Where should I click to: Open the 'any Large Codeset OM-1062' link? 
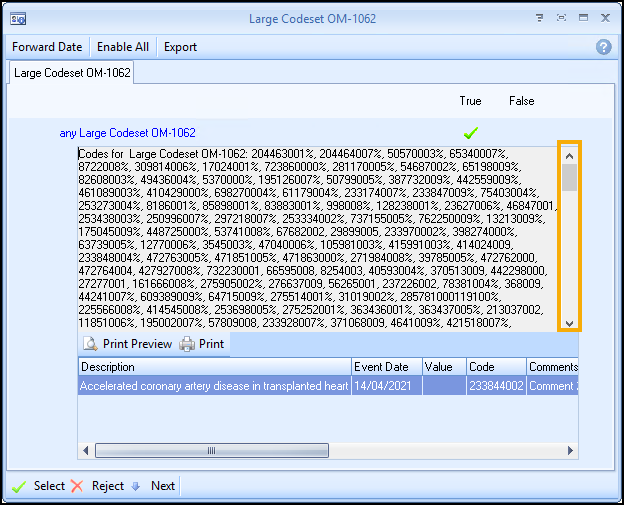point(127,133)
